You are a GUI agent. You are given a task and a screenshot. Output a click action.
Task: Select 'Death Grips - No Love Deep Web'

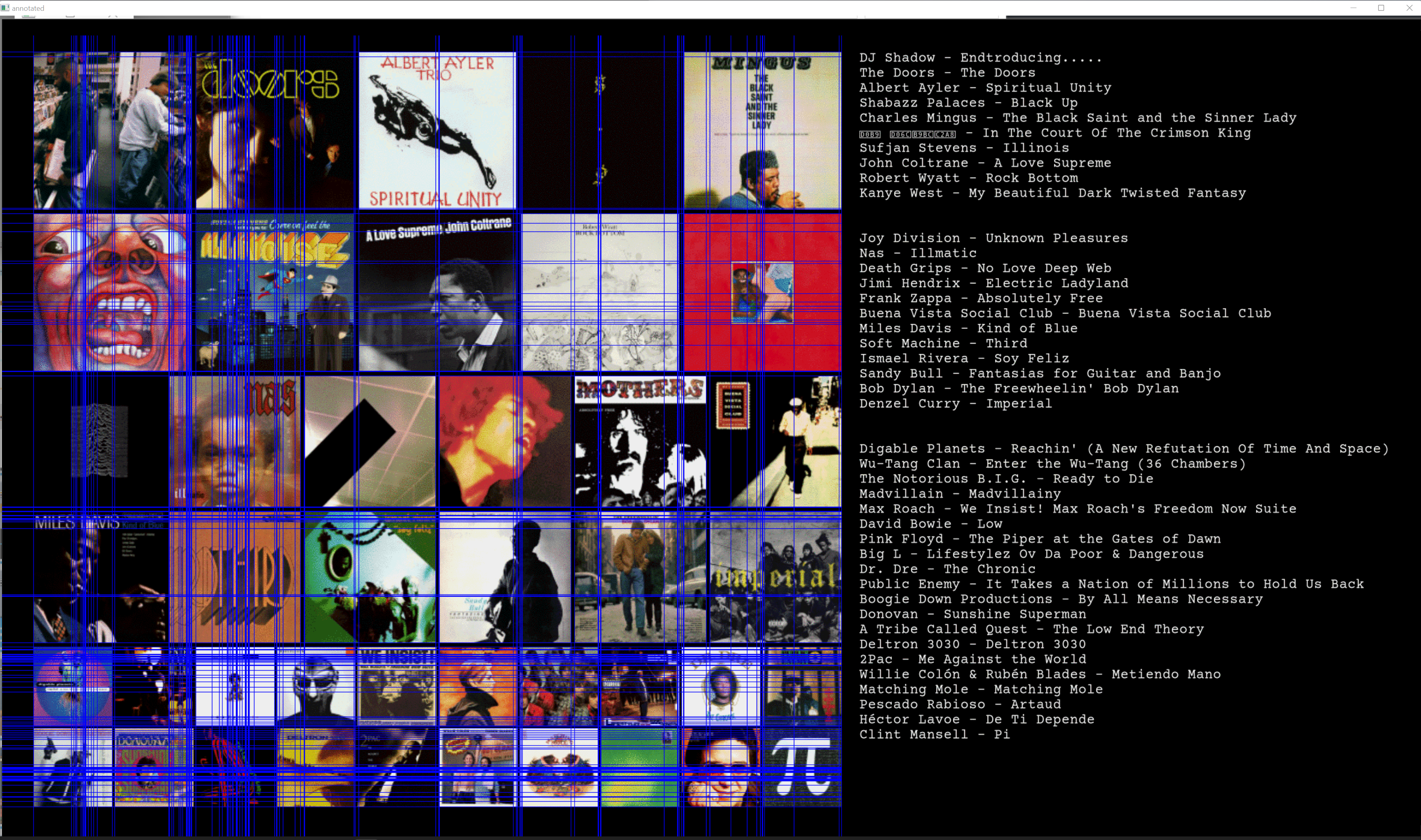[985, 268]
